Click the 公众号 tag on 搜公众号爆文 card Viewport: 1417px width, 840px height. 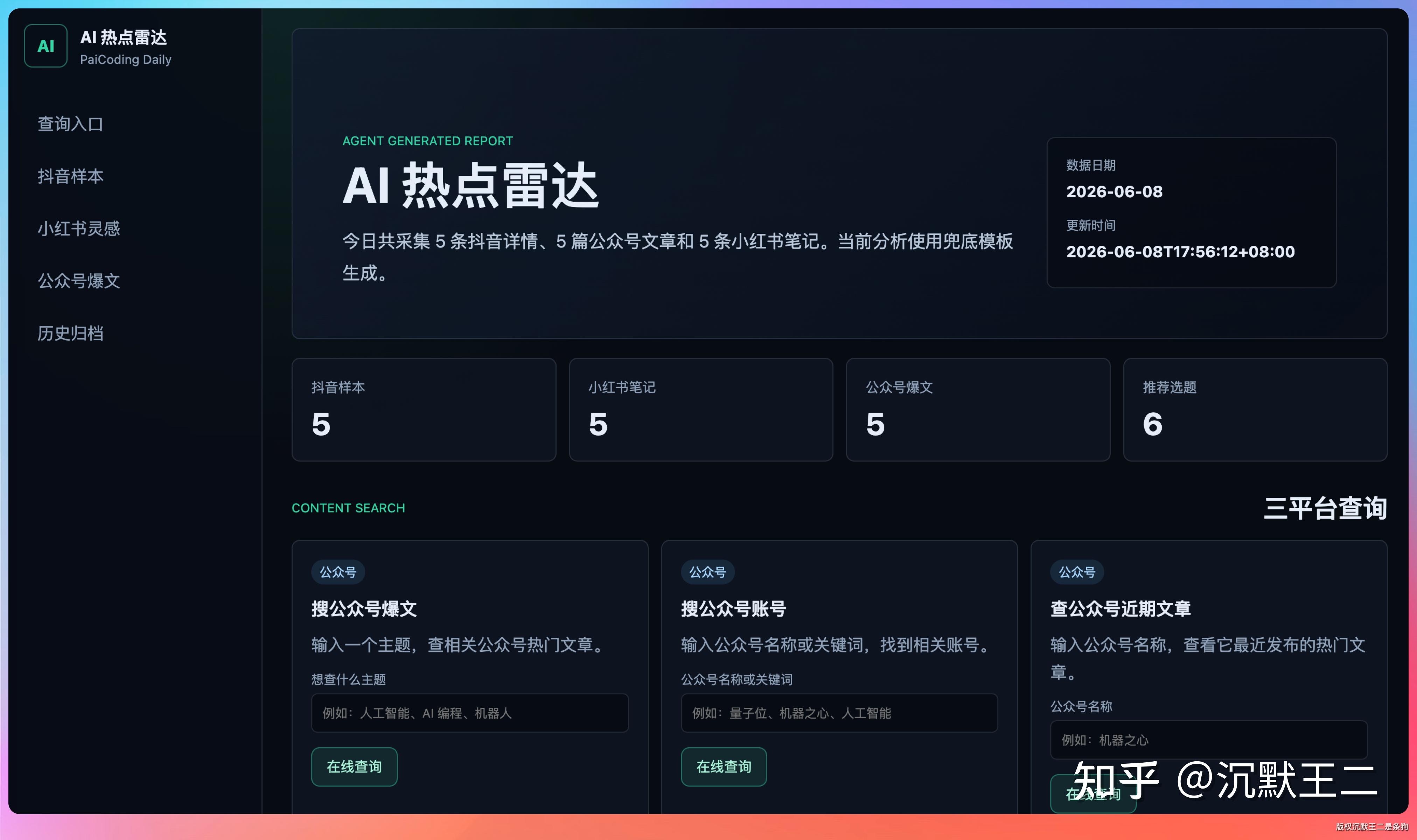coord(338,572)
